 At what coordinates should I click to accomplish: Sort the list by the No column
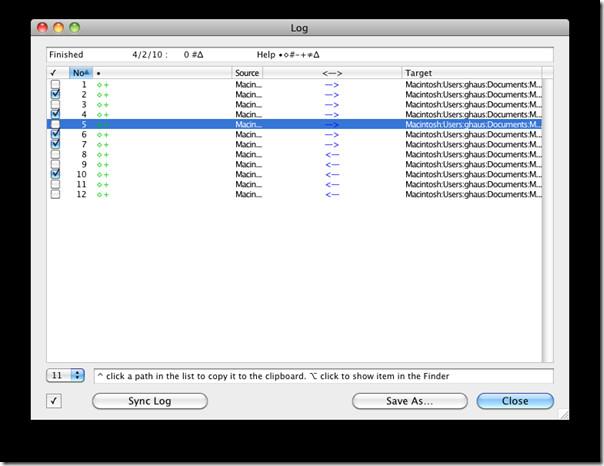click(80, 73)
